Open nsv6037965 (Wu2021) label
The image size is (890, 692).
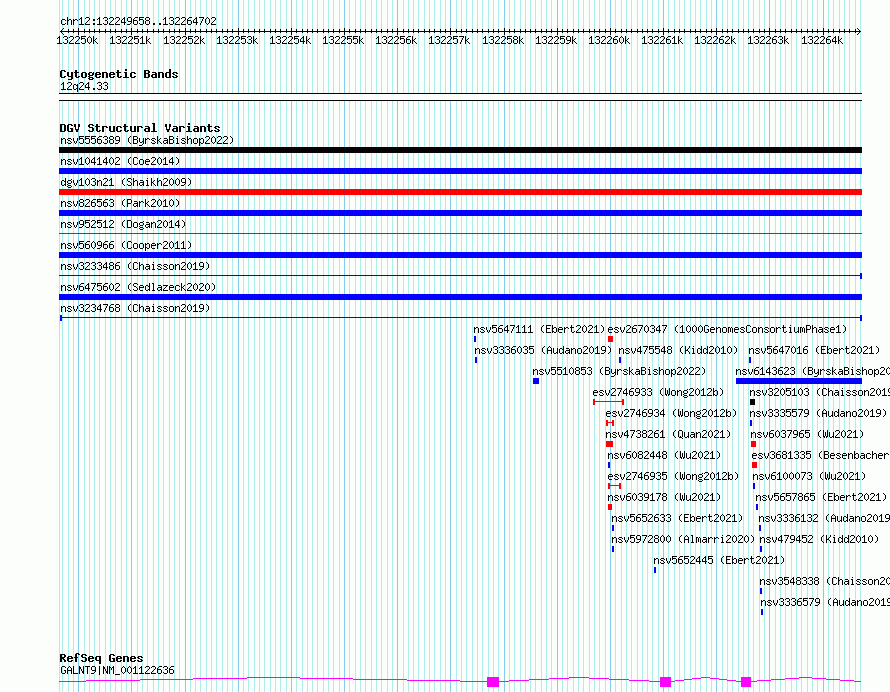[x=807, y=434]
